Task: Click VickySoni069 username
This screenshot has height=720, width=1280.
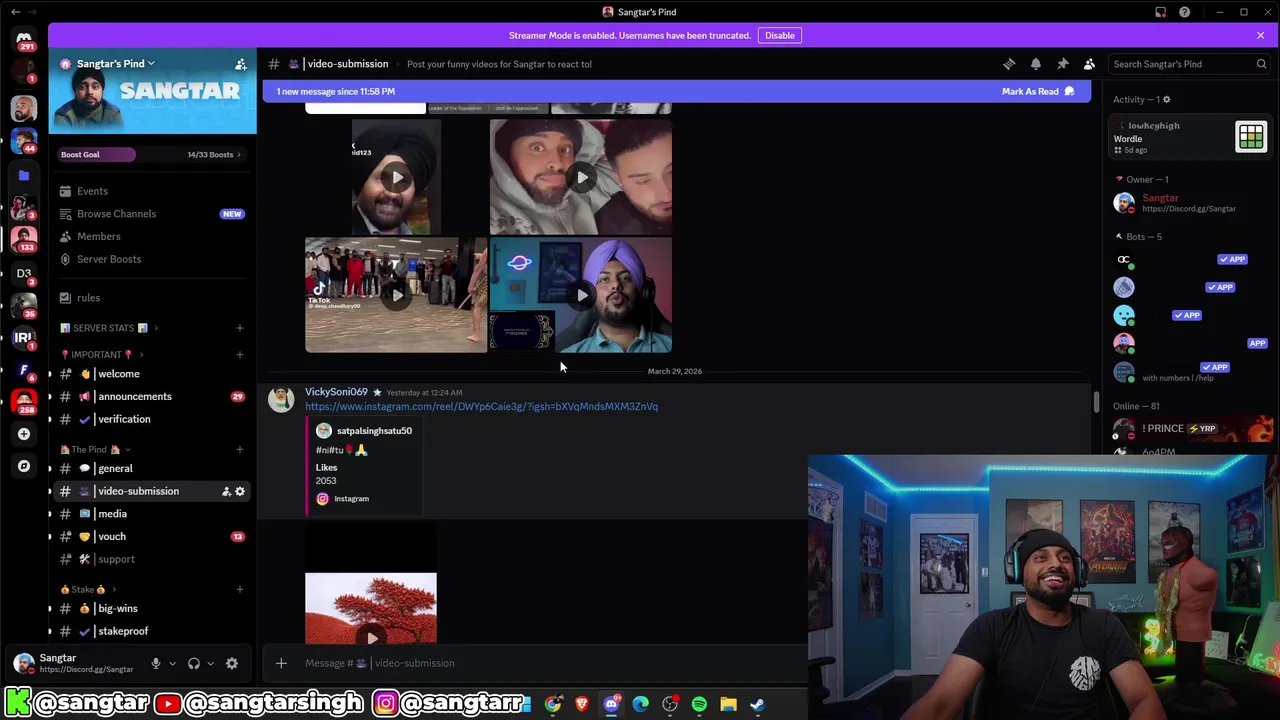Action: click(336, 392)
